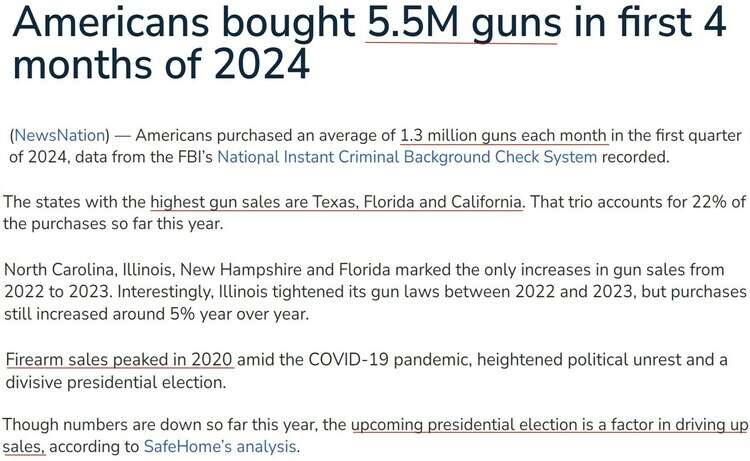Click the underlined "5.5M guns" in the headline
750x461 pixels.
click(463, 23)
